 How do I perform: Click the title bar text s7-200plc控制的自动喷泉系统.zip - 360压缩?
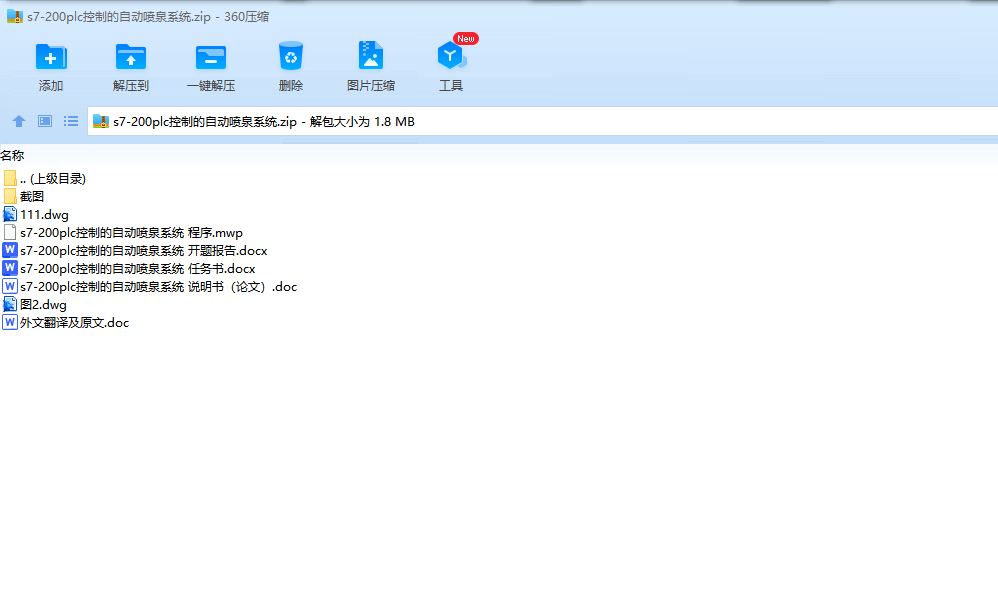tap(148, 17)
